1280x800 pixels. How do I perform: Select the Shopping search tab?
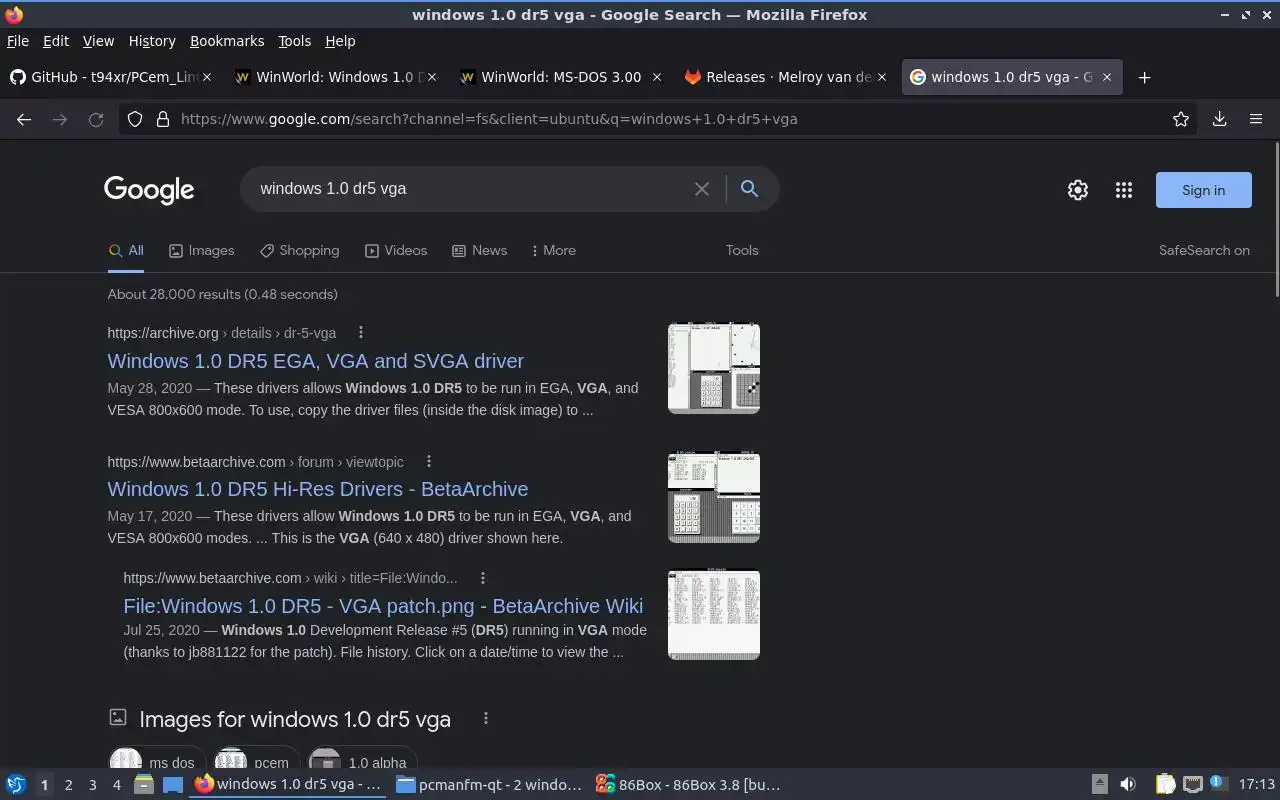299,250
